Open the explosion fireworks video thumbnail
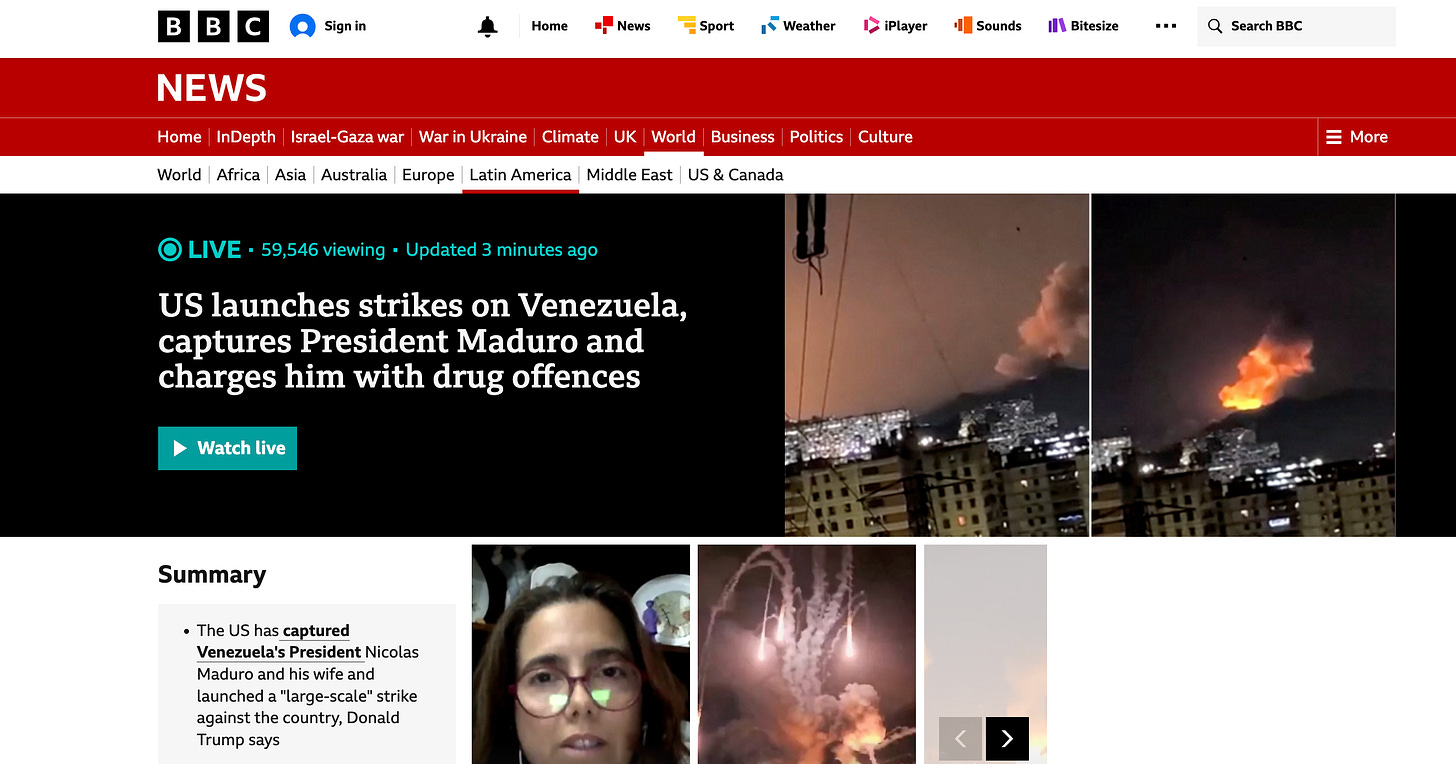Image resolution: width=1456 pixels, height=764 pixels. click(x=807, y=654)
